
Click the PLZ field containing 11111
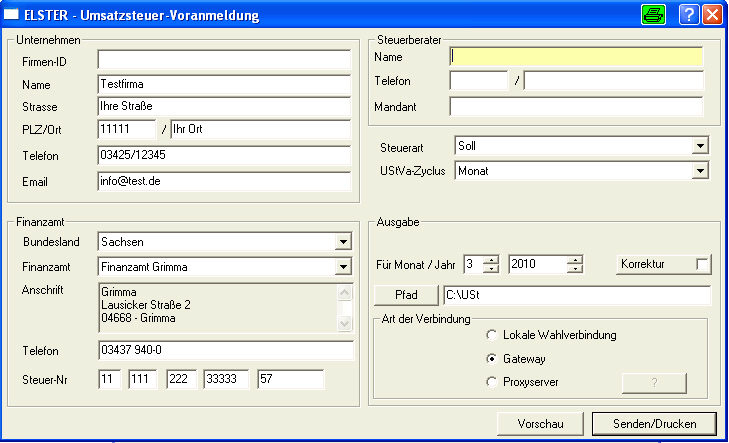127,129
